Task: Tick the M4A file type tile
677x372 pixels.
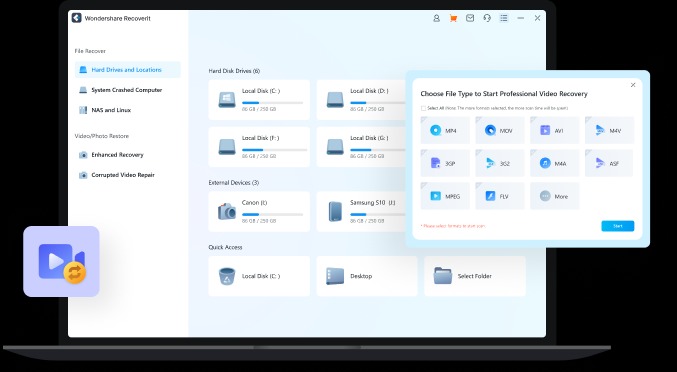Action: [555, 163]
